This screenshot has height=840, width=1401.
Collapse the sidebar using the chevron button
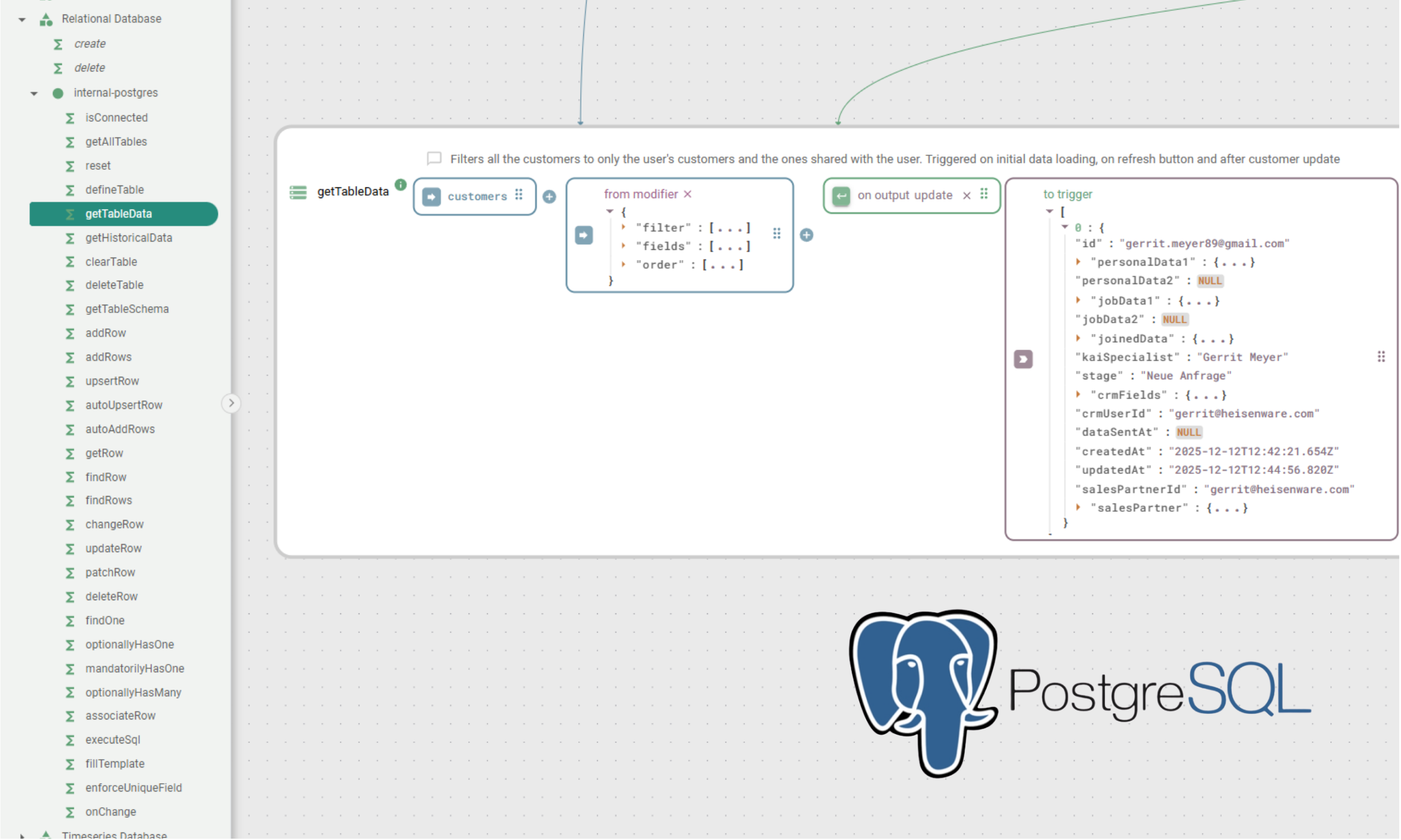click(x=231, y=403)
